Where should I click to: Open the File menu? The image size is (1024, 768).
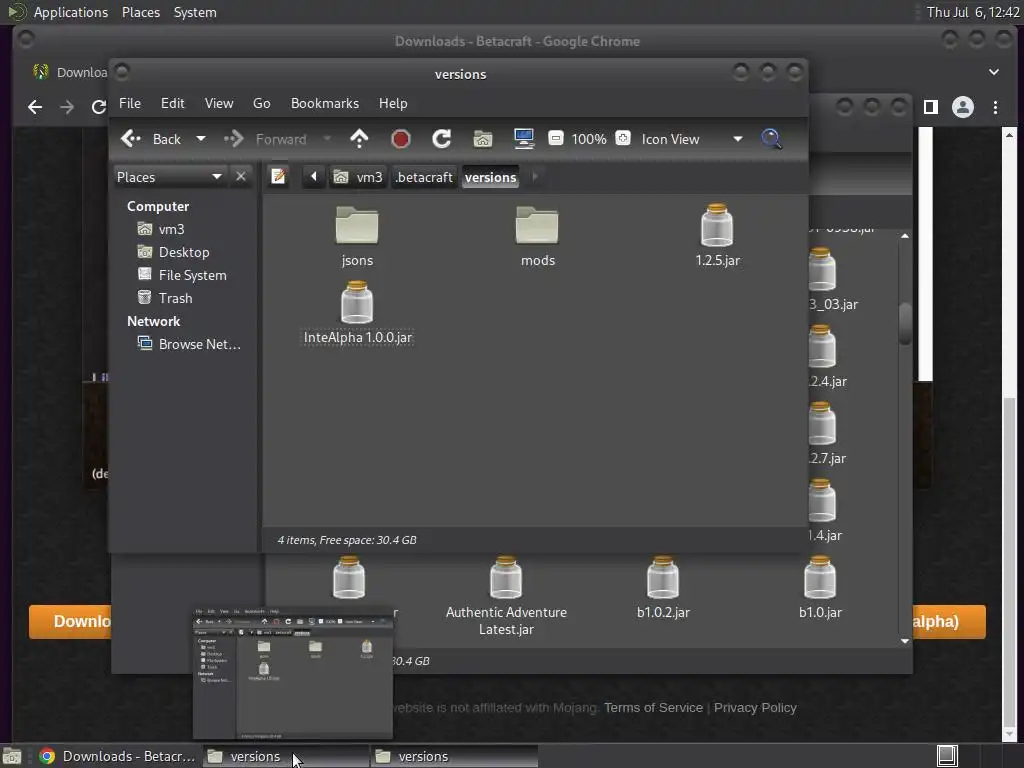click(129, 103)
